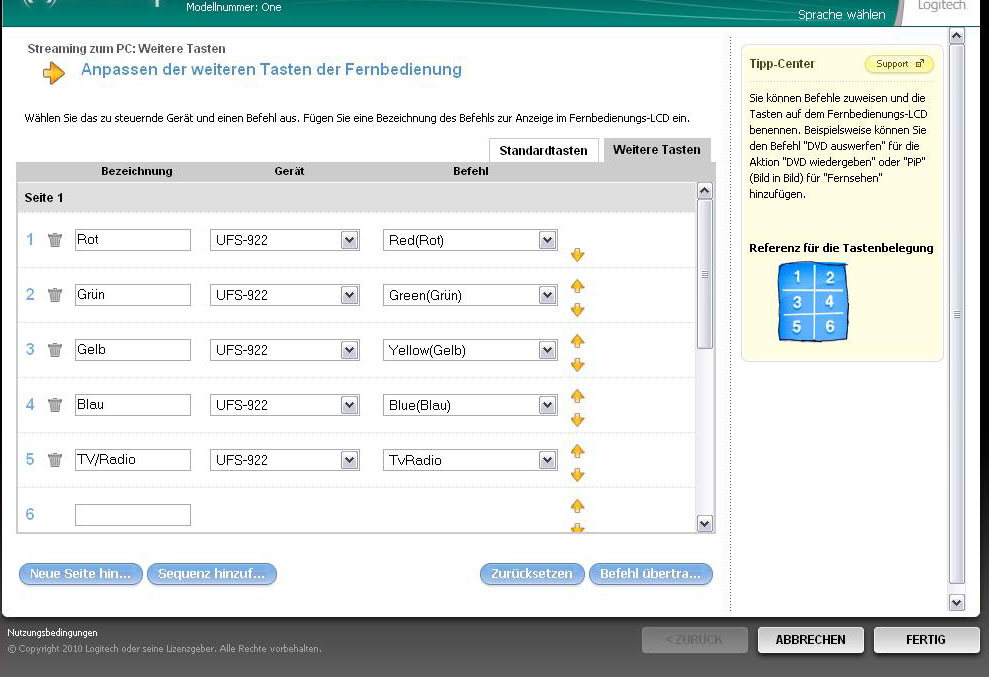This screenshot has height=677, width=989.
Task: Click trash icon next to Blau
Action: 55,405
